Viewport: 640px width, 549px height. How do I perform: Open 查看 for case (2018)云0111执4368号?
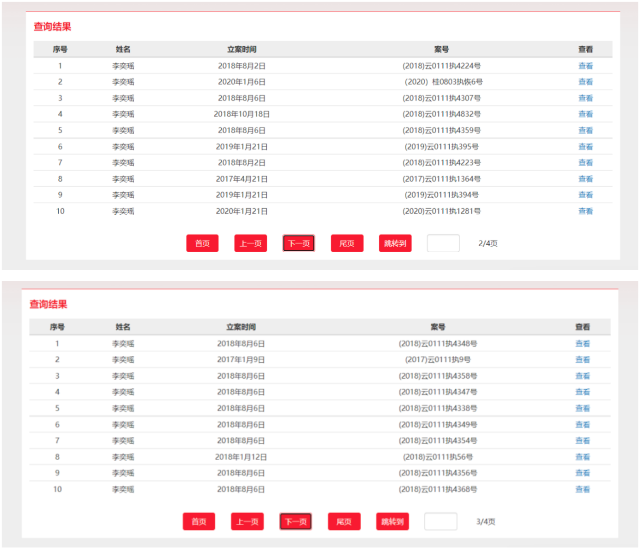coord(583,489)
